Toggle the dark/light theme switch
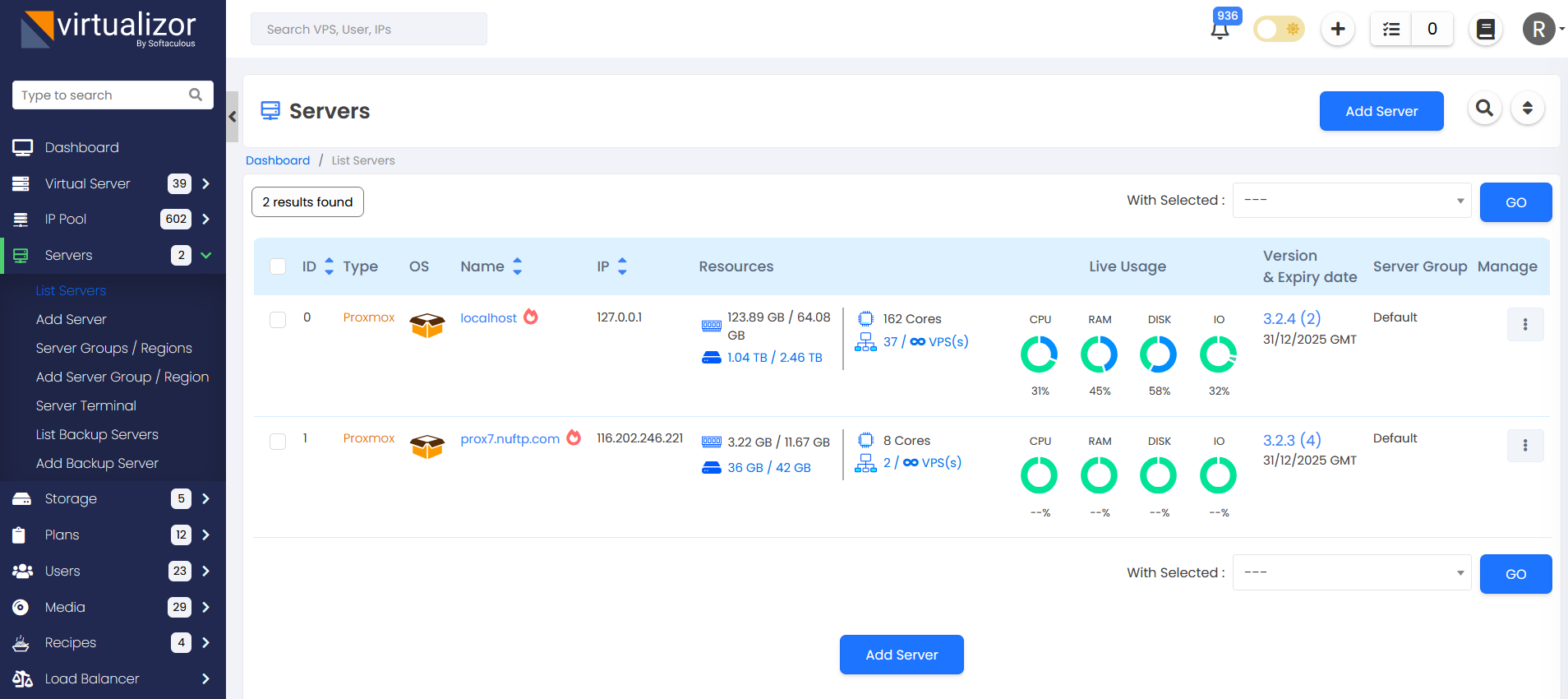The image size is (1568, 699). 1279,30
